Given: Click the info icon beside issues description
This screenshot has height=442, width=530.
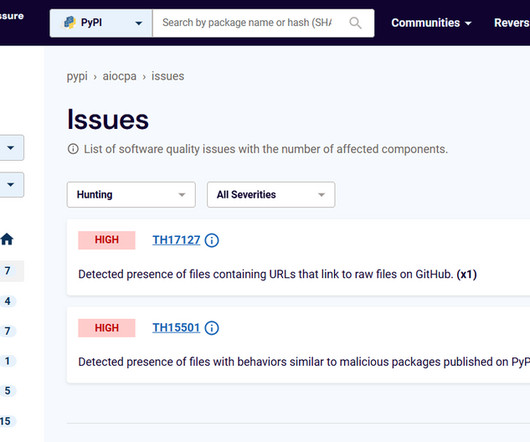Looking at the screenshot, I should click(x=73, y=149).
